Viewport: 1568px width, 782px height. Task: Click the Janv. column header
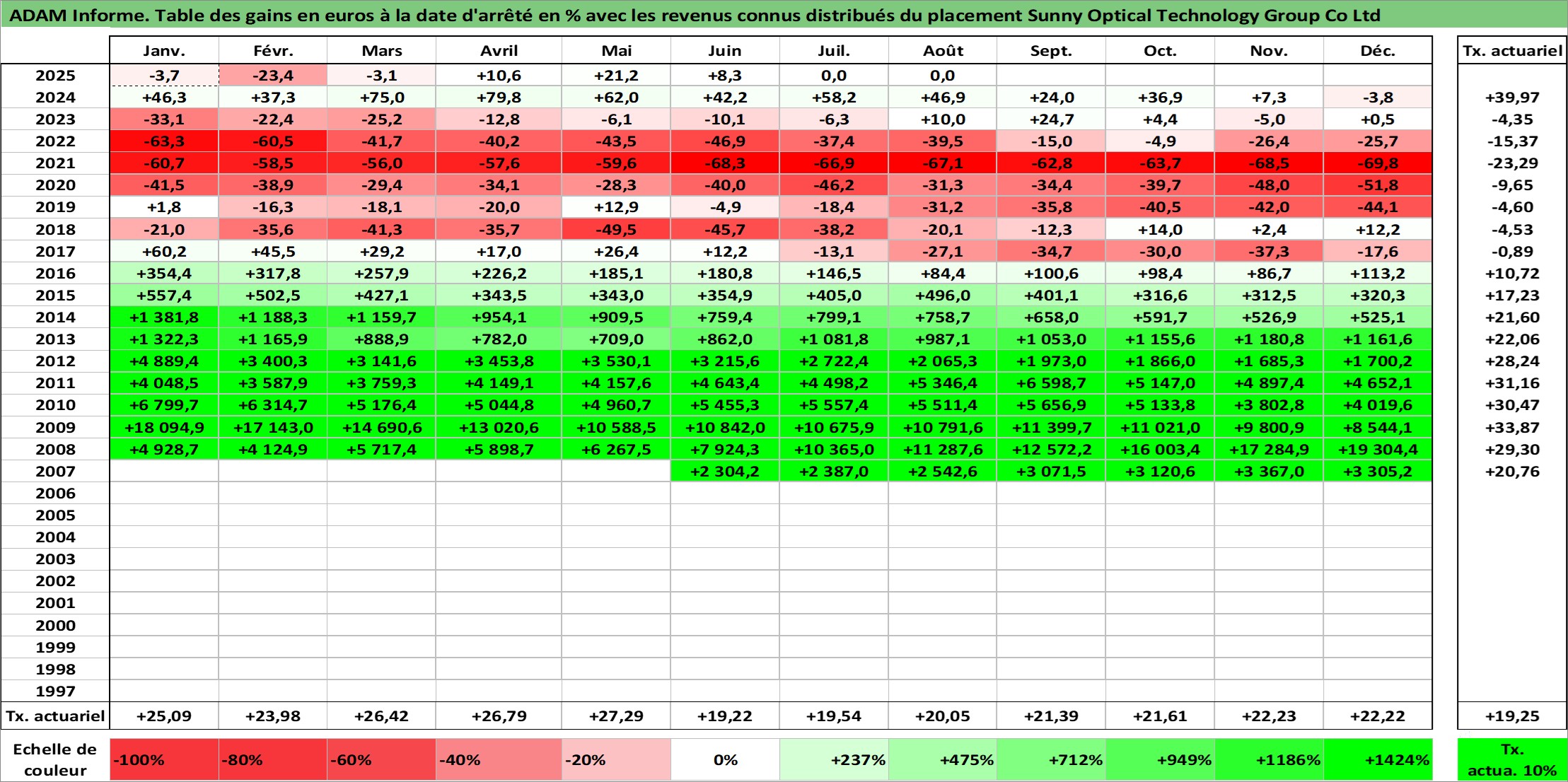pos(164,50)
